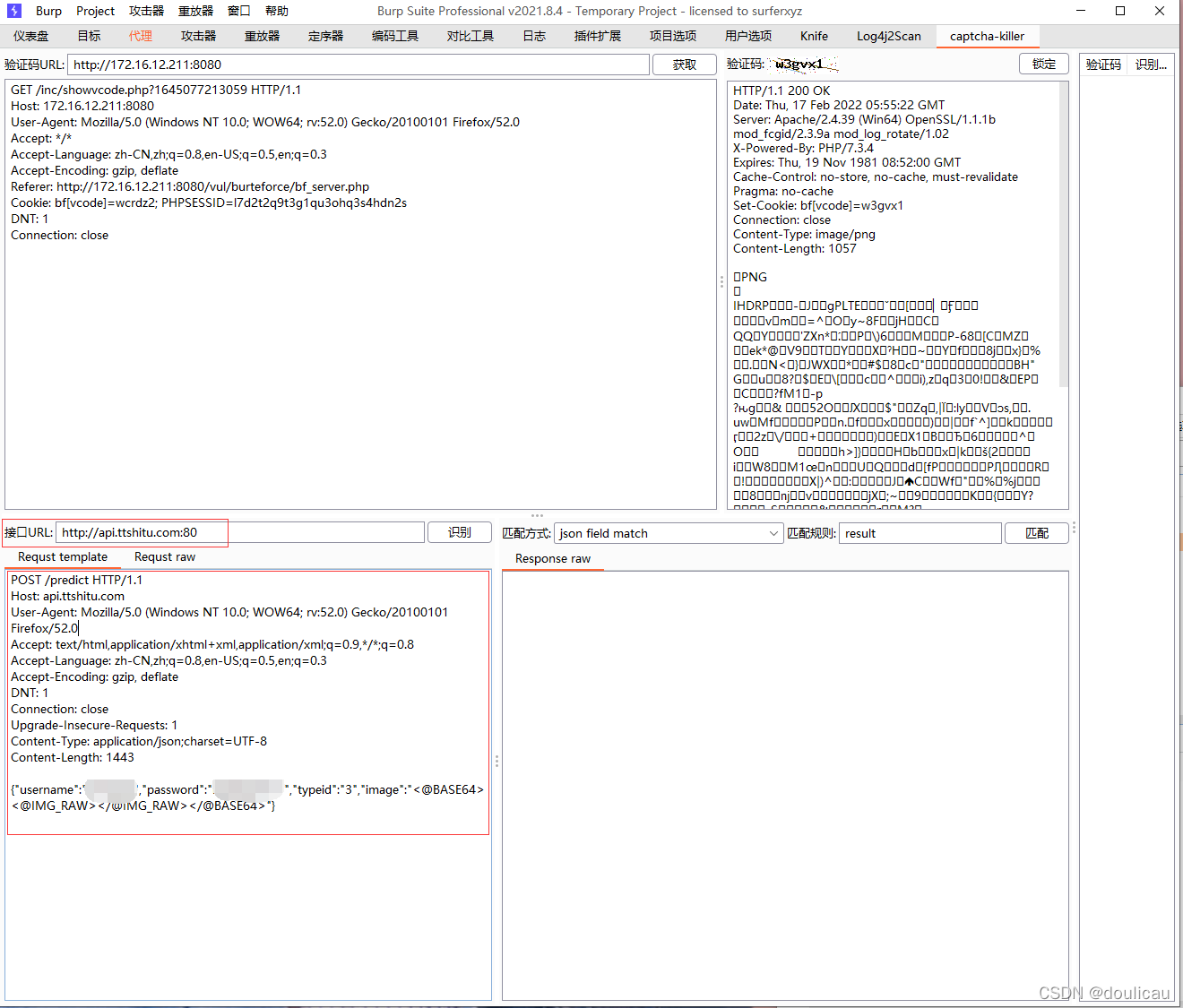Click the Upgrade-Insecure-Requests: 1 line

point(94,725)
